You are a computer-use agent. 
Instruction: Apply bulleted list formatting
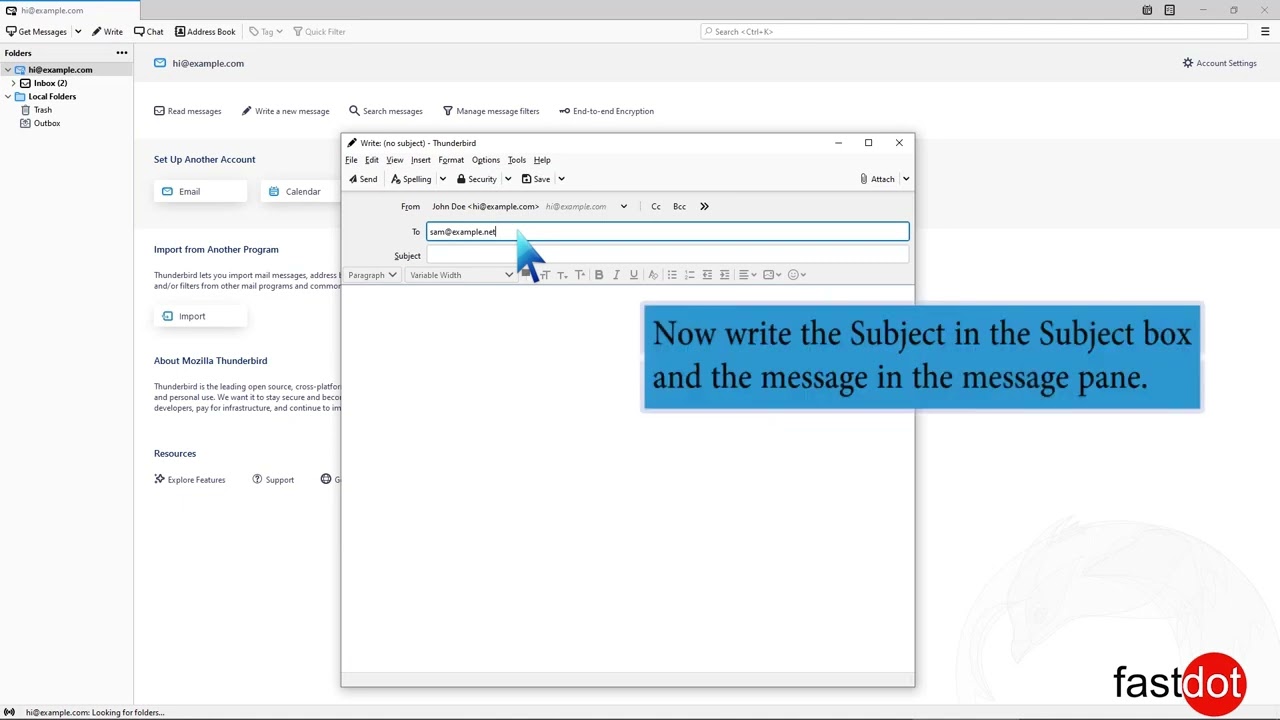click(672, 275)
